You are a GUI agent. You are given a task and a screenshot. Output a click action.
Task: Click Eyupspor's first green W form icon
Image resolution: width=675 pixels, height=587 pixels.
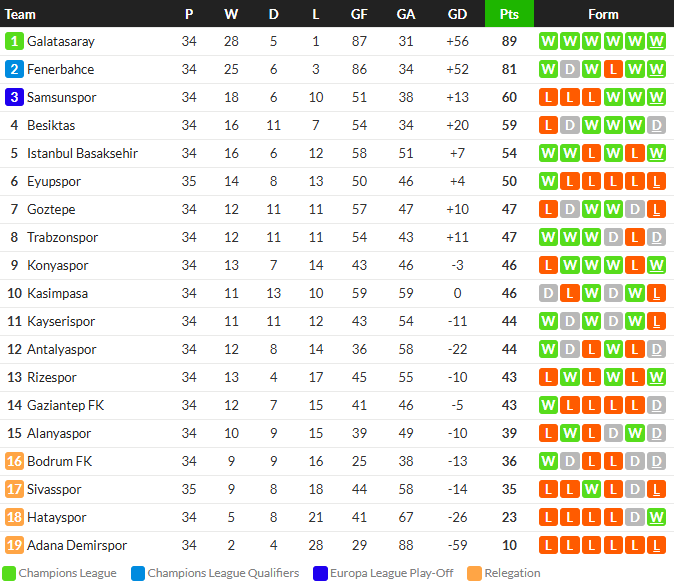[548, 181]
